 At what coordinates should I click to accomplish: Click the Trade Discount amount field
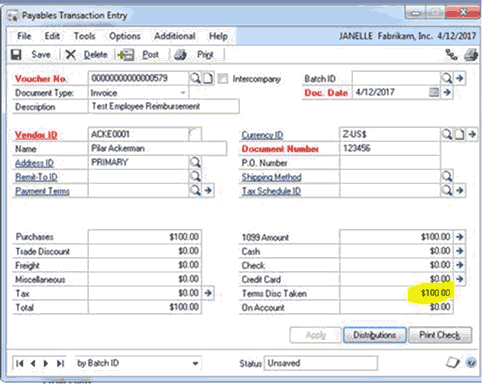point(145,251)
